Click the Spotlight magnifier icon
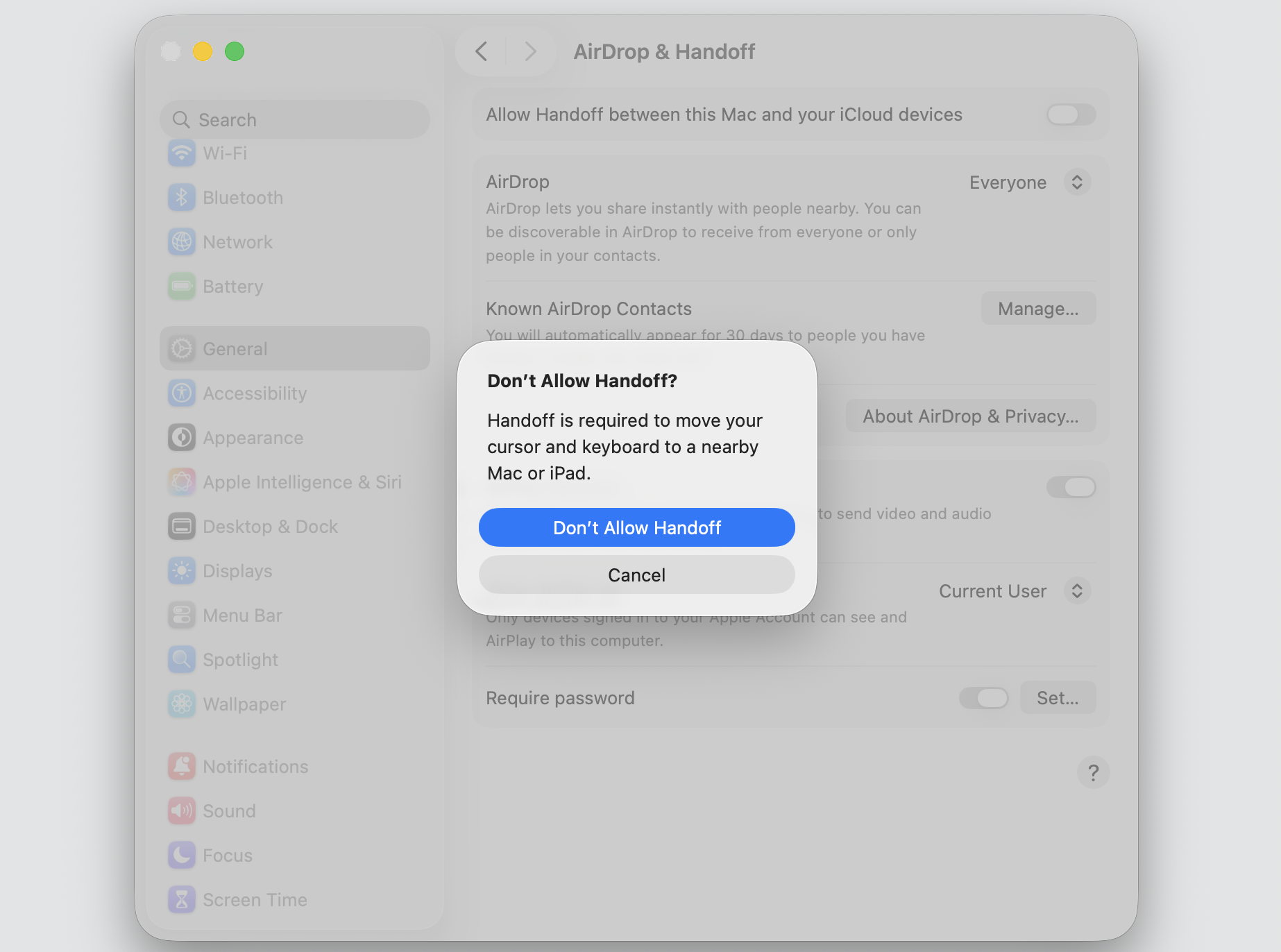The height and width of the screenshot is (952, 1281). (x=182, y=660)
